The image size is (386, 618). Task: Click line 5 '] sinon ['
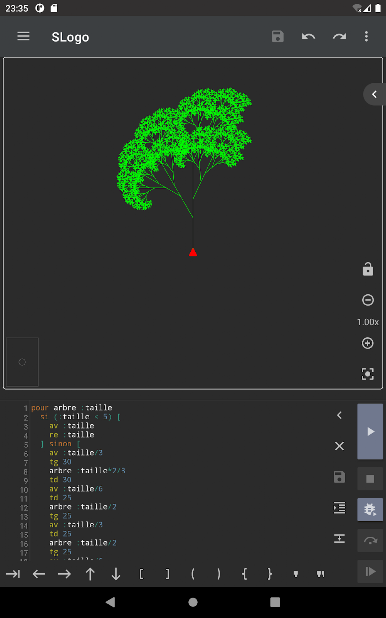[60, 444]
